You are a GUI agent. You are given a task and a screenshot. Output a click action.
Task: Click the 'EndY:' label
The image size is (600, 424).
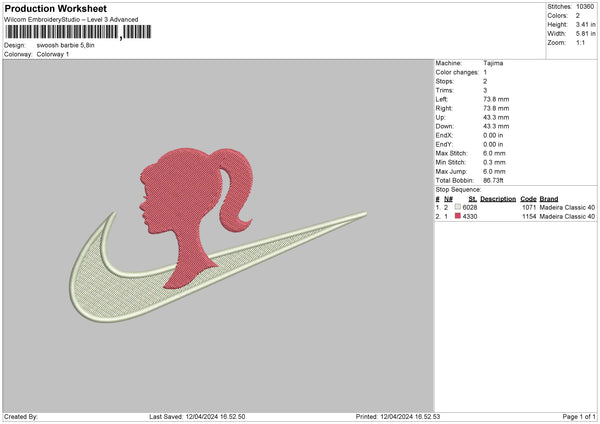444,145
